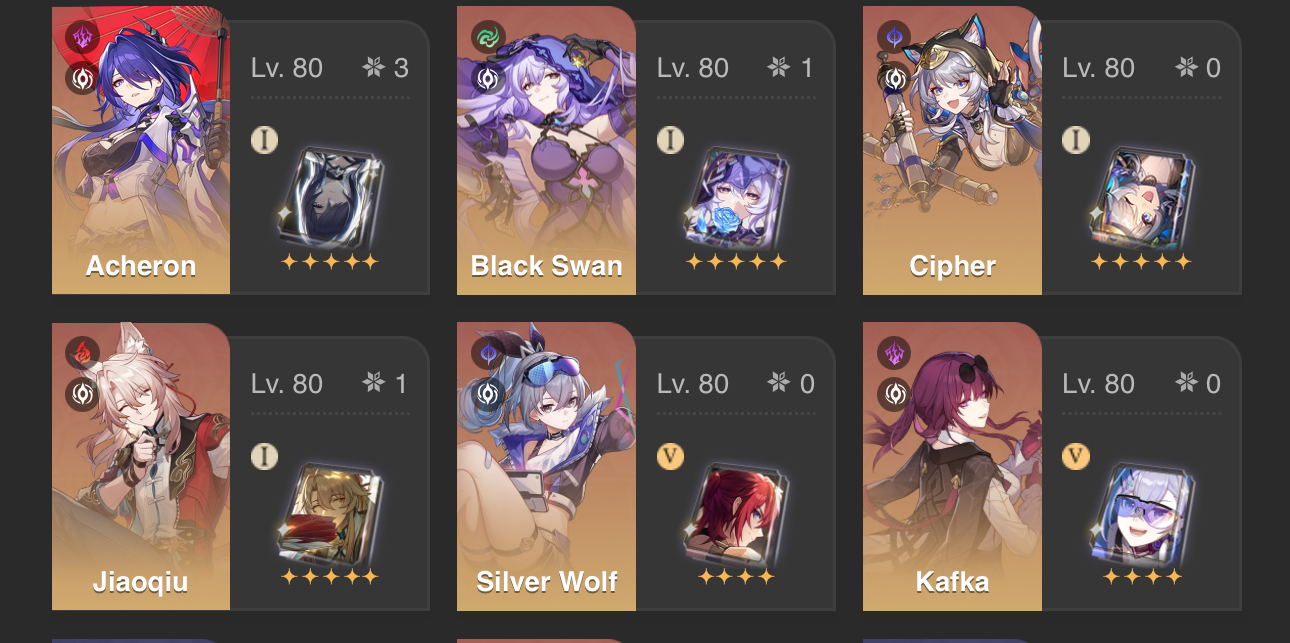The image size is (1290, 643).
Task: Select the Jiaoqiu character portrait
Action: 141,466
